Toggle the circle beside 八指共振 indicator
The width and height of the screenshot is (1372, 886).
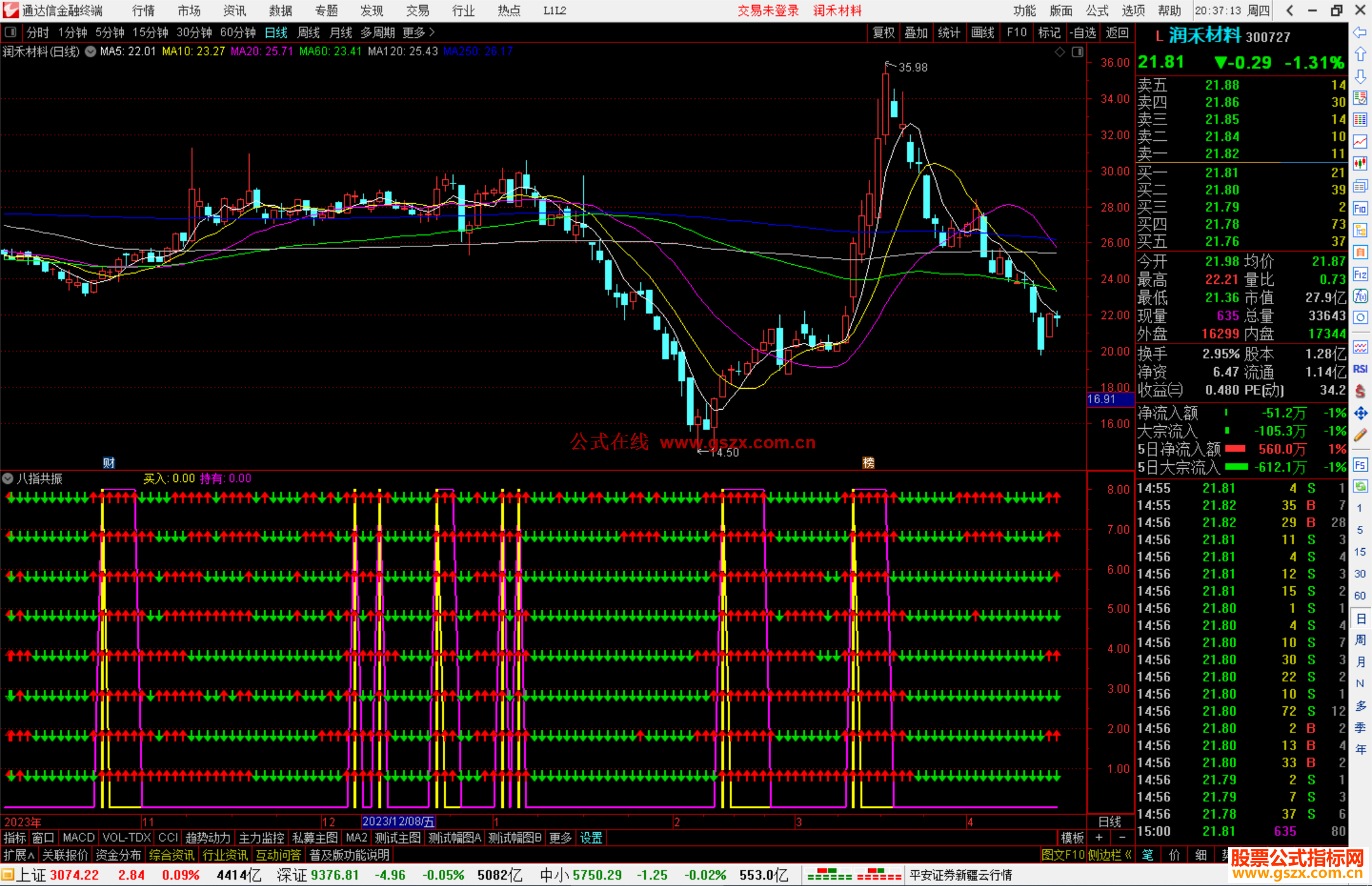pyautogui.click(x=8, y=478)
